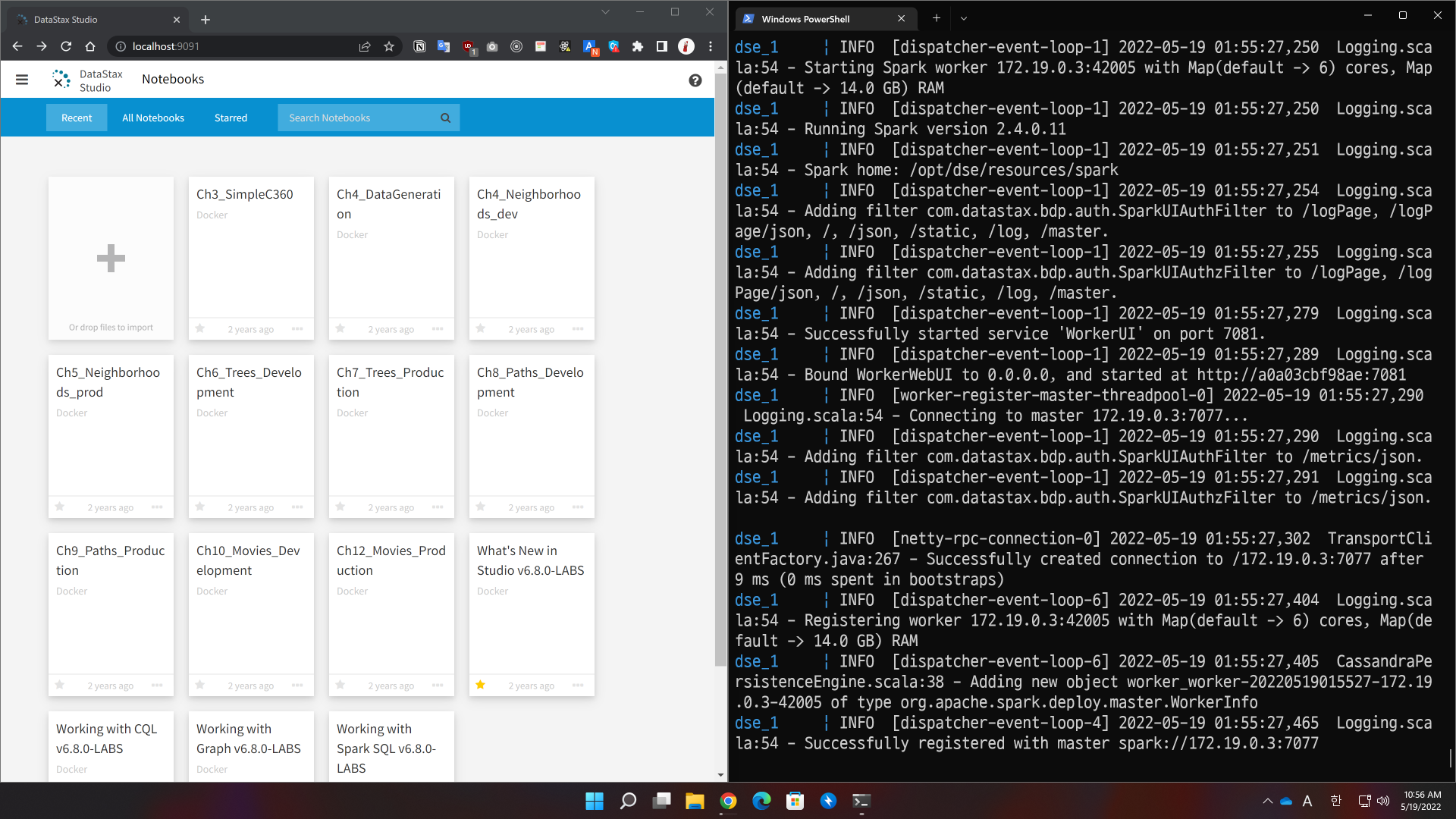Open the hamburger menu in DataStax Studio
Image resolution: width=1456 pixels, height=819 pixels.
22,80
